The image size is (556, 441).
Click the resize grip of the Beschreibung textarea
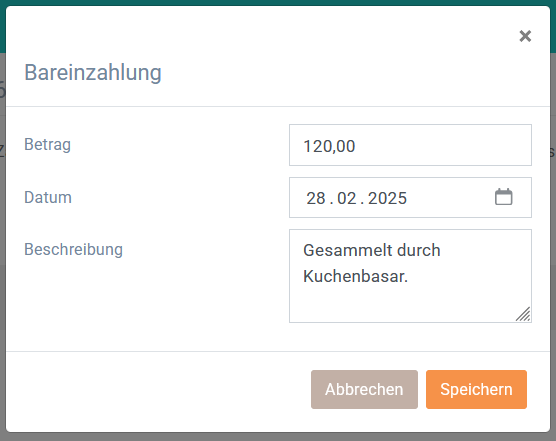click(523, 314)
